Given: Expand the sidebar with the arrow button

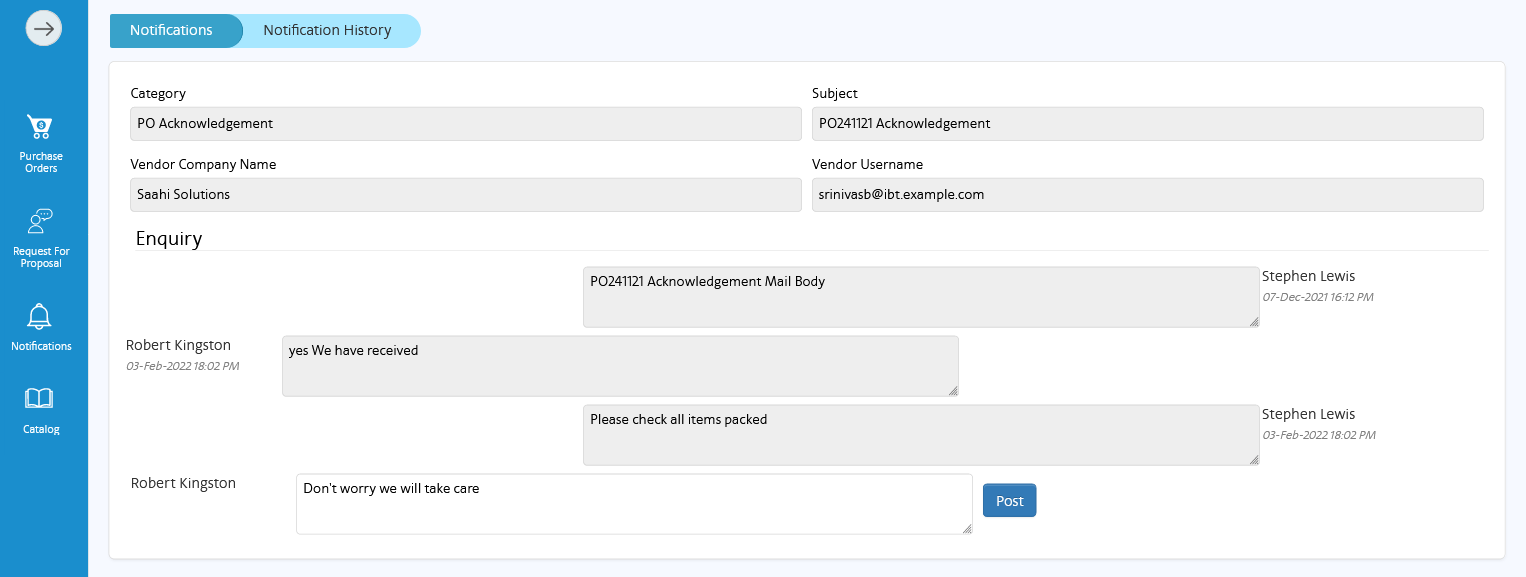Looking at the screenshot, I should [44, 29].
